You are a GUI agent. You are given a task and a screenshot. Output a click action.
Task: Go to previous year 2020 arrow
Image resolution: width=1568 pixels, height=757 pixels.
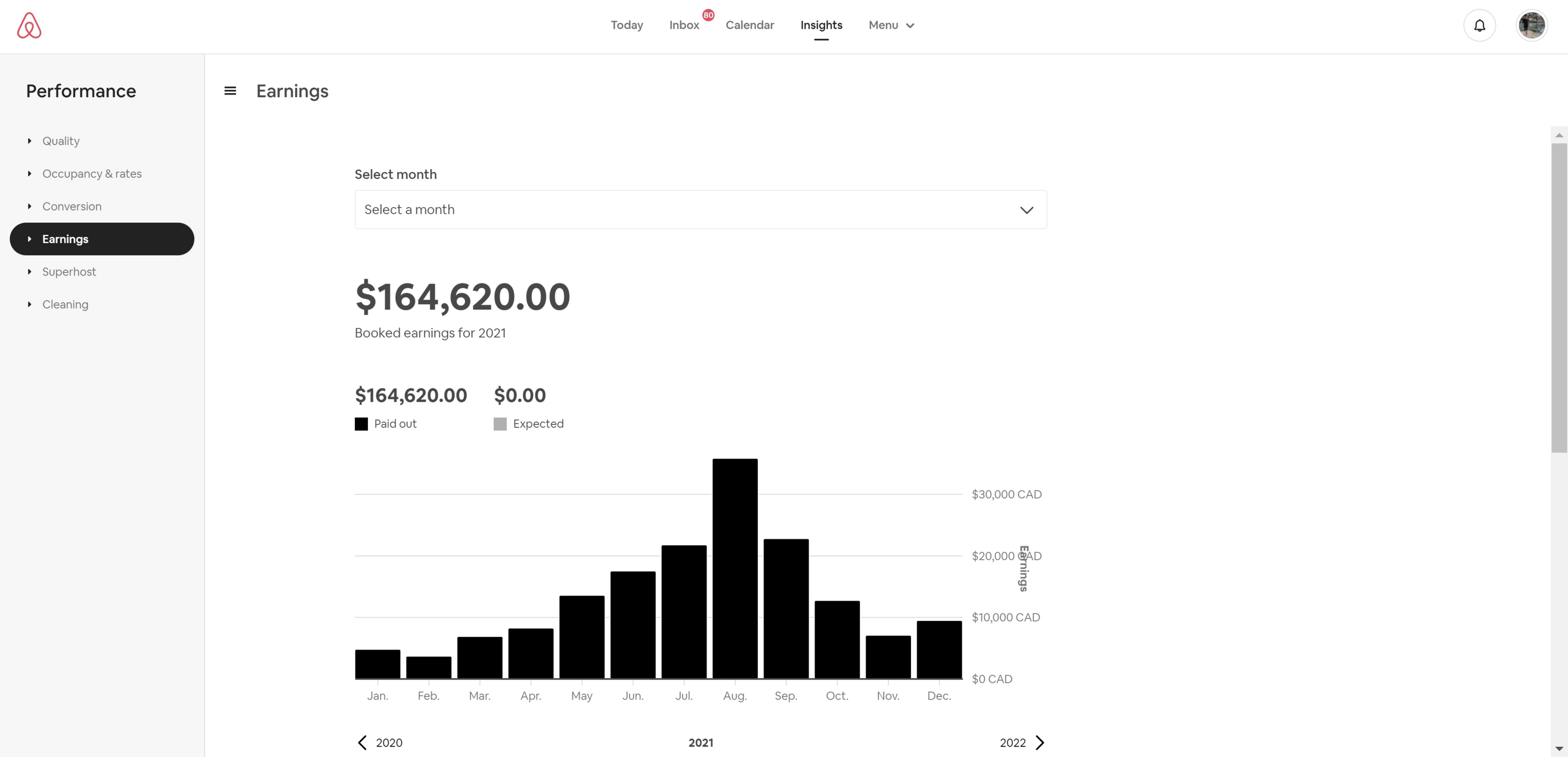point(363,742)
